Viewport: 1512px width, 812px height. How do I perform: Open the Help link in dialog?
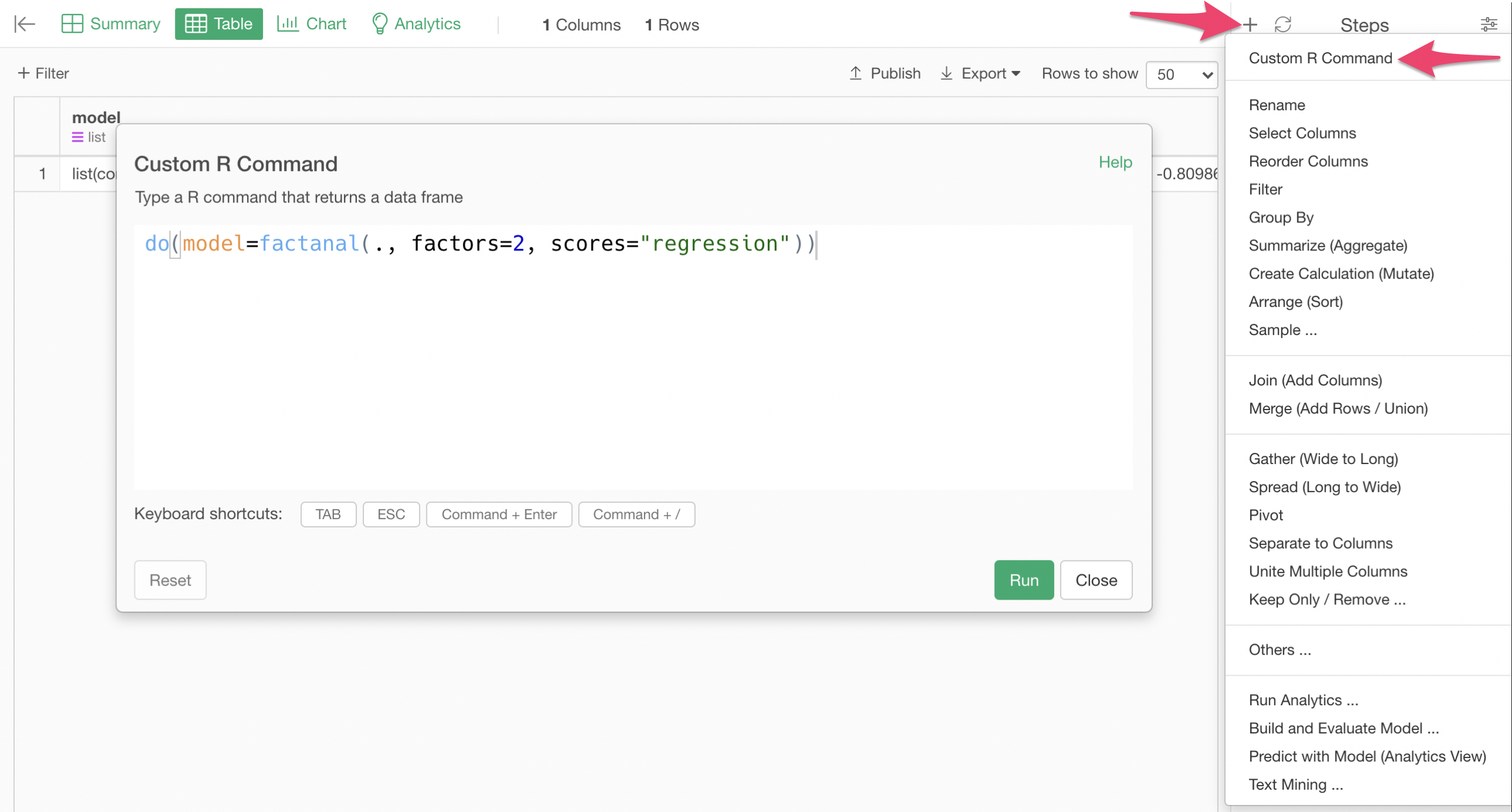click(1115, 162)
